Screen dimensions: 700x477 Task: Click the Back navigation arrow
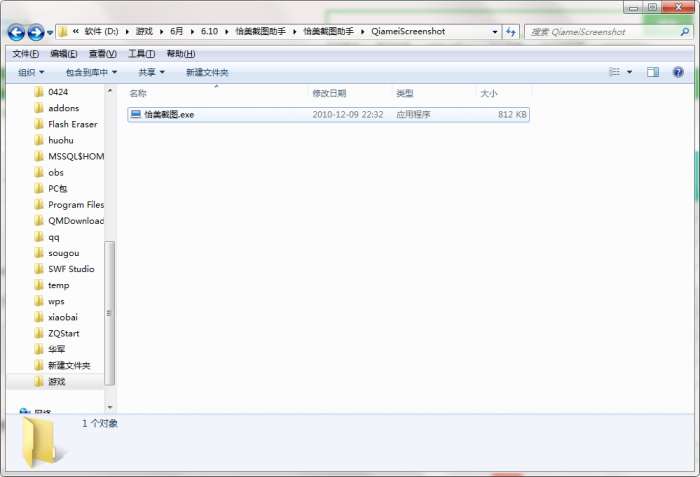[x=17, y=32]
